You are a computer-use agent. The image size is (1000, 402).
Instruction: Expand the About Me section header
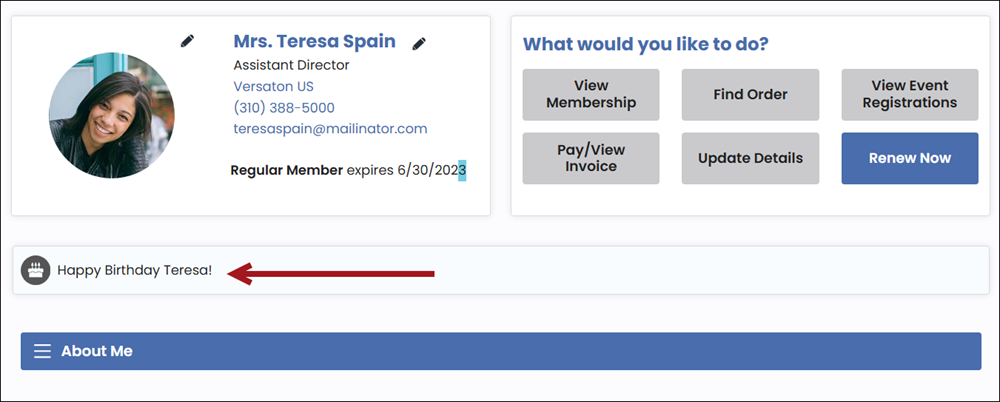pos(501,351)
